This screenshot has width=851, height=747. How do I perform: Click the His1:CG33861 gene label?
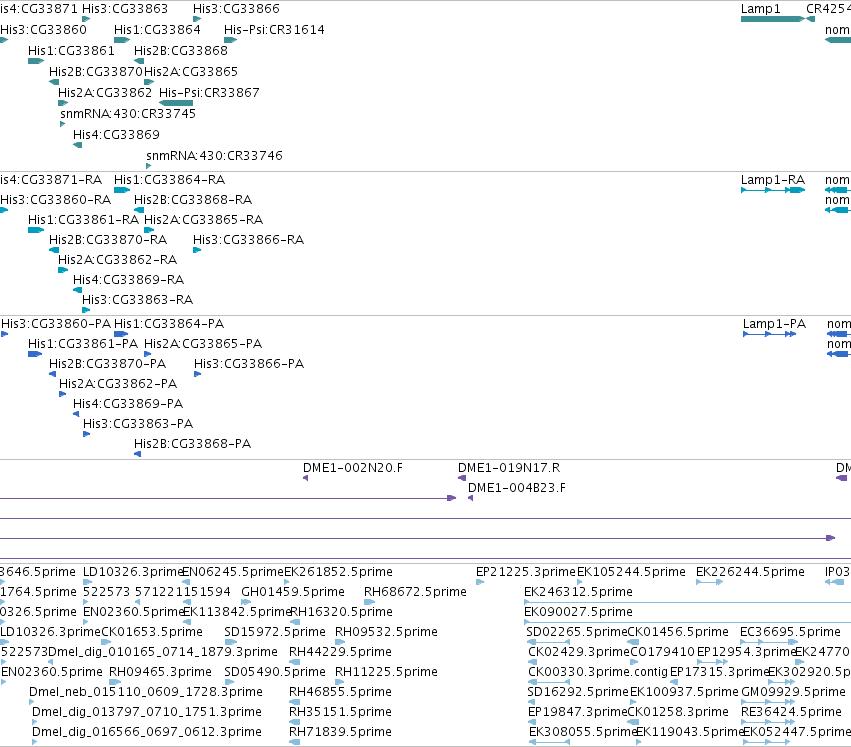point(72,50)
